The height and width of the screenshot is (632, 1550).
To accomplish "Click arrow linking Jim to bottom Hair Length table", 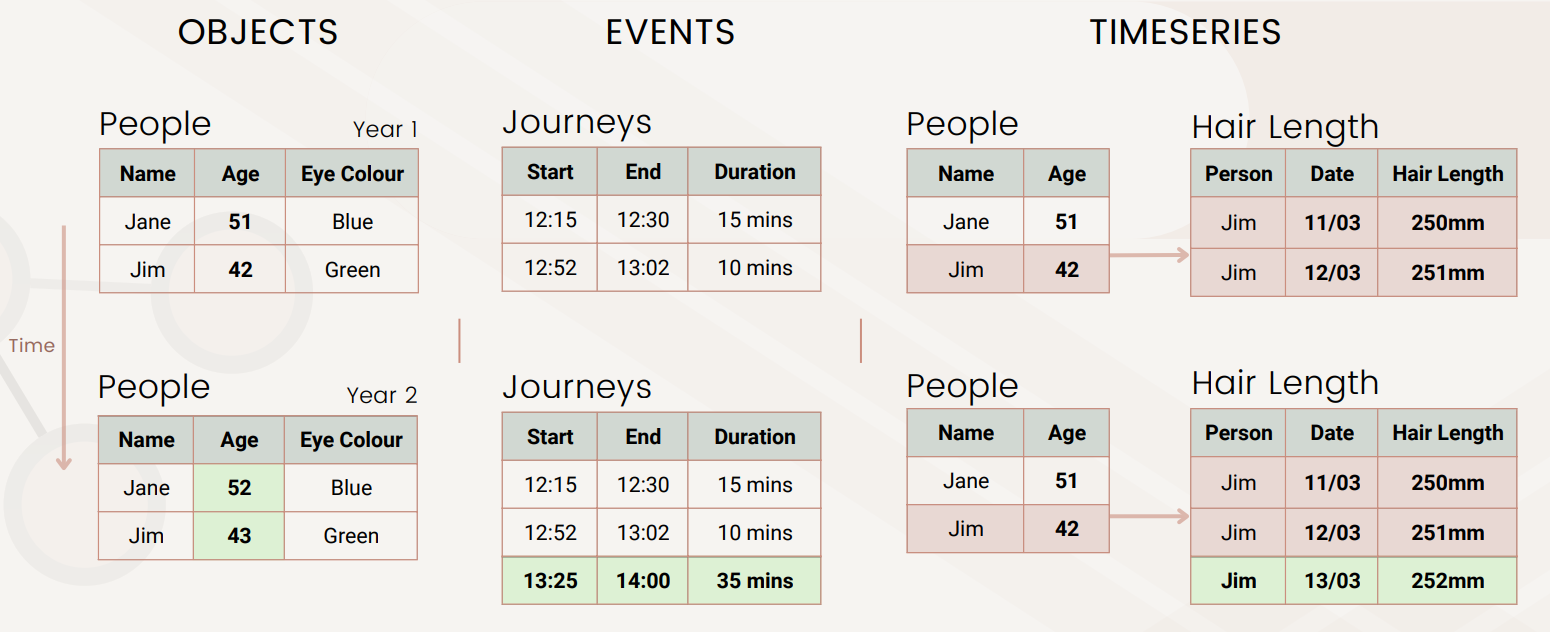I will click(1150, 516).
